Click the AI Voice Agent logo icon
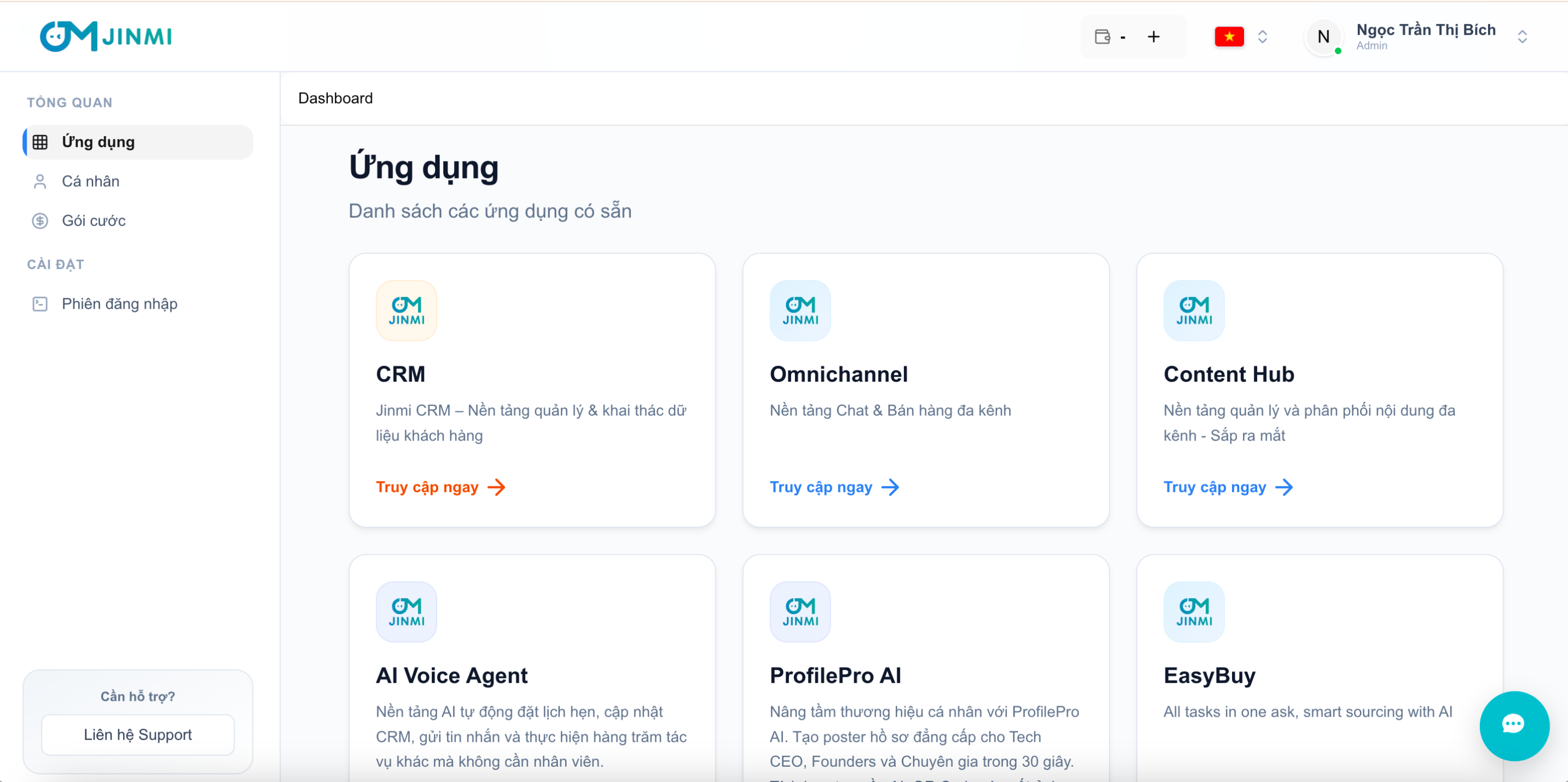Image resolution: width=1568 pixels, height=782 pixels. click(406, 612)
